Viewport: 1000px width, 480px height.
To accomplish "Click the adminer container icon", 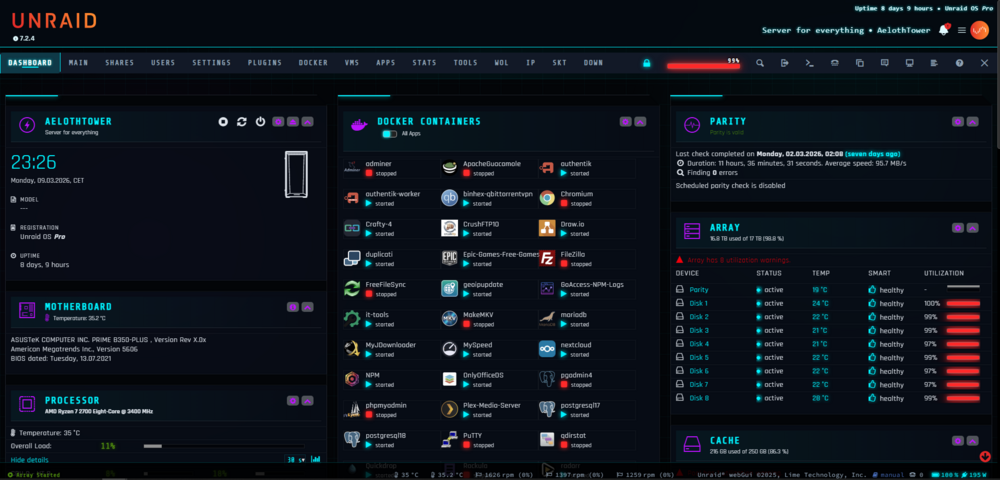I will coord(352,168).
